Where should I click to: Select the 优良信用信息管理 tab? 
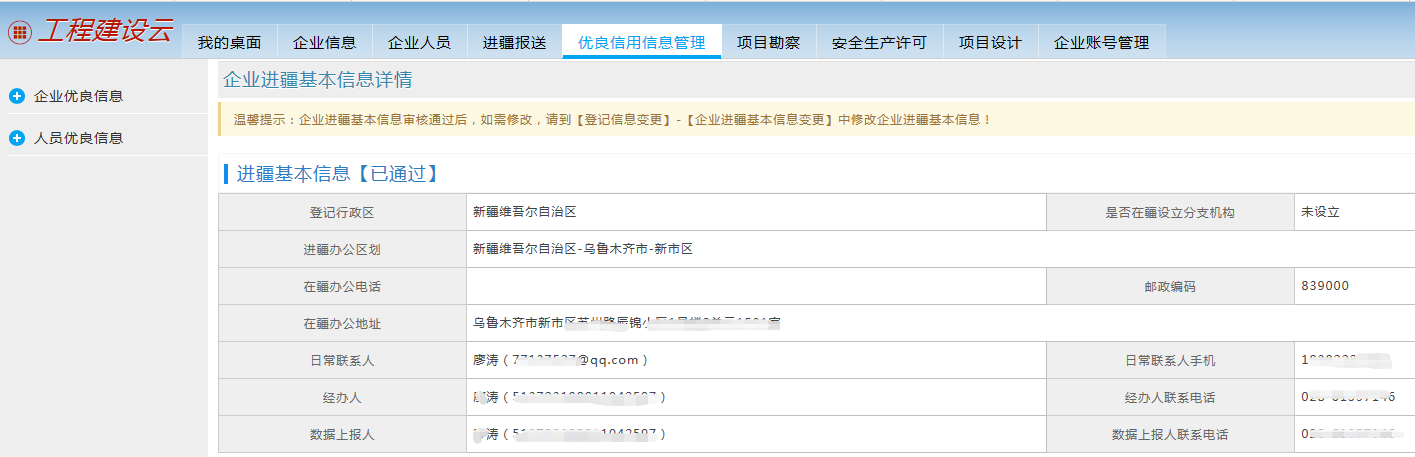pos(641,42)
